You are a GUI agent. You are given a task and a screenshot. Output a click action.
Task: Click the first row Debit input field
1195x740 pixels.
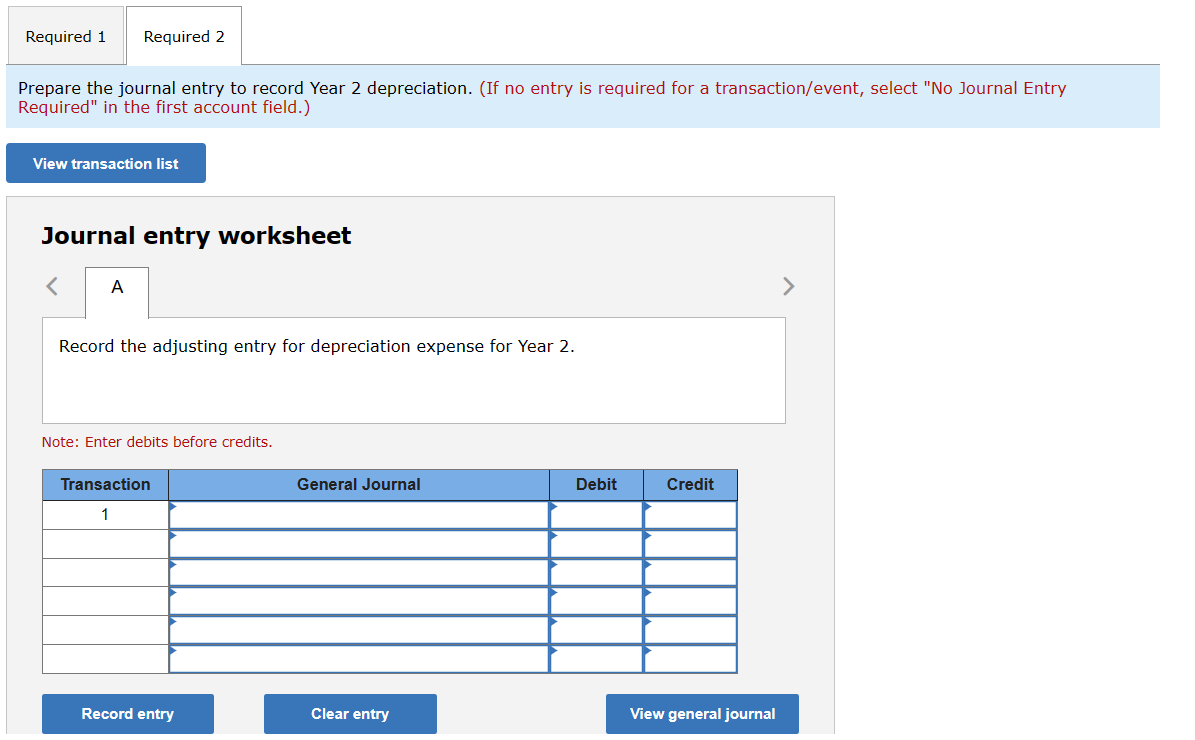point(596,514)
